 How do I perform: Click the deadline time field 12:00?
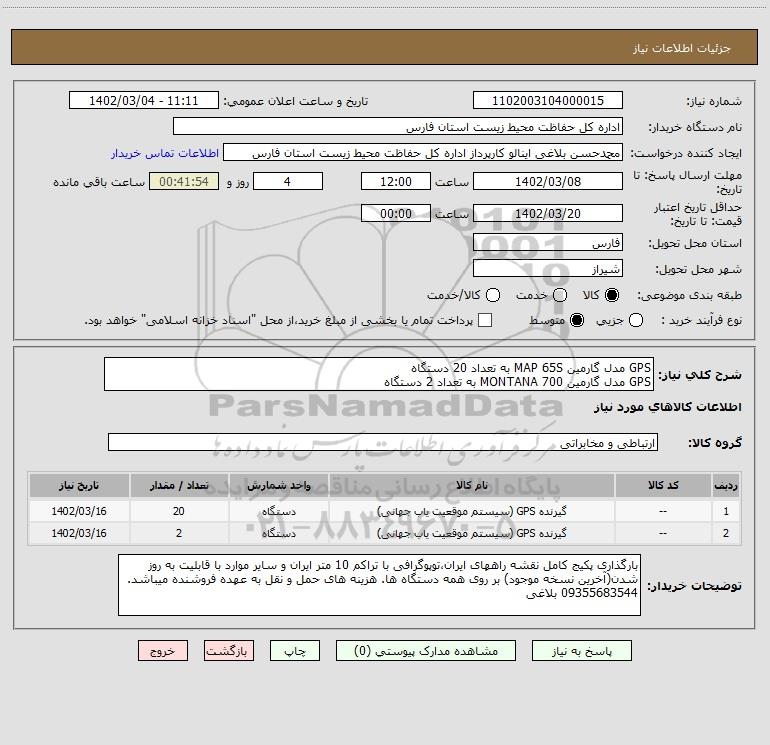pyautogui.click(x=396, y=181)
